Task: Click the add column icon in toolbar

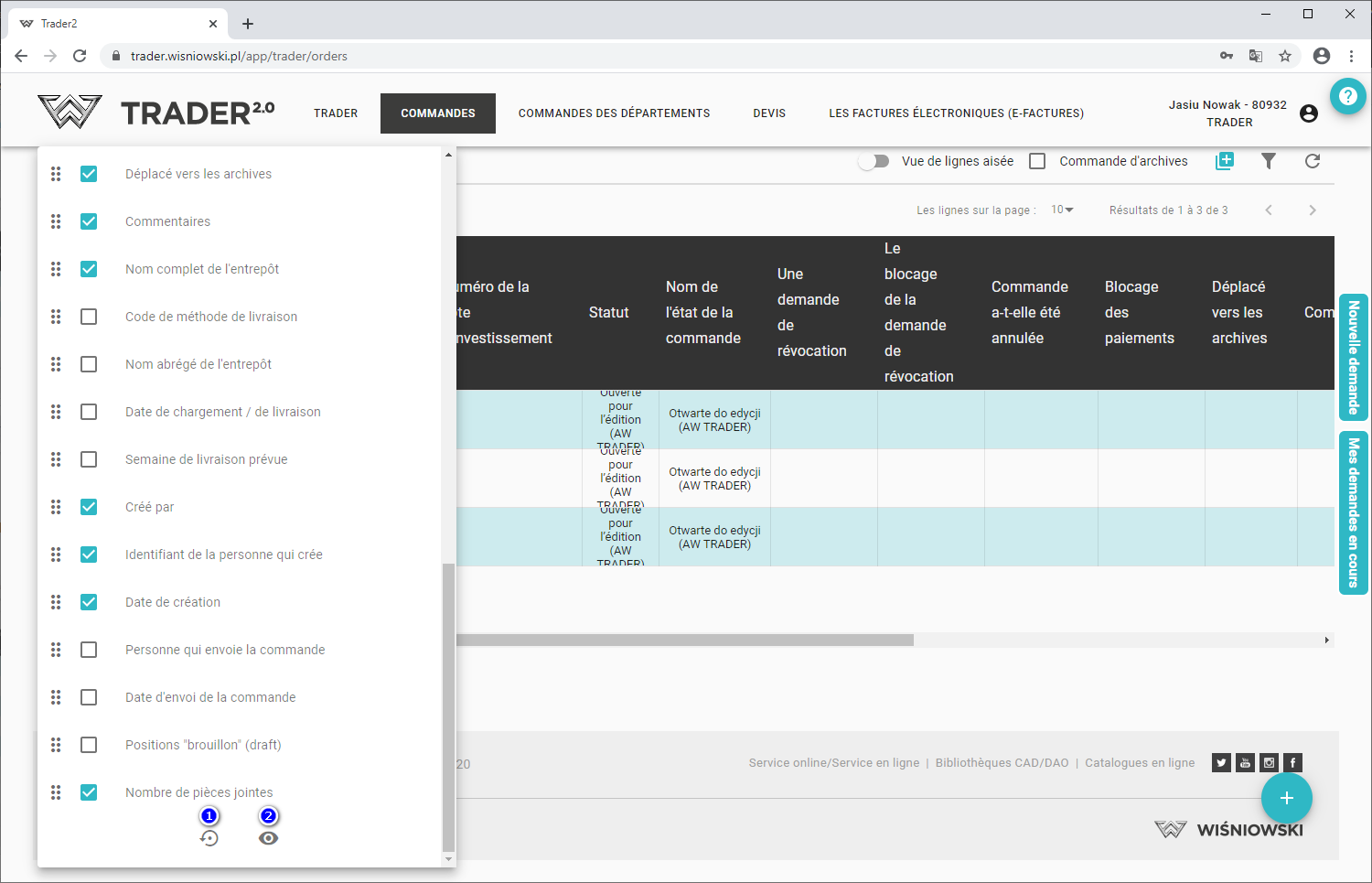Action: [x=1225, y=161]
